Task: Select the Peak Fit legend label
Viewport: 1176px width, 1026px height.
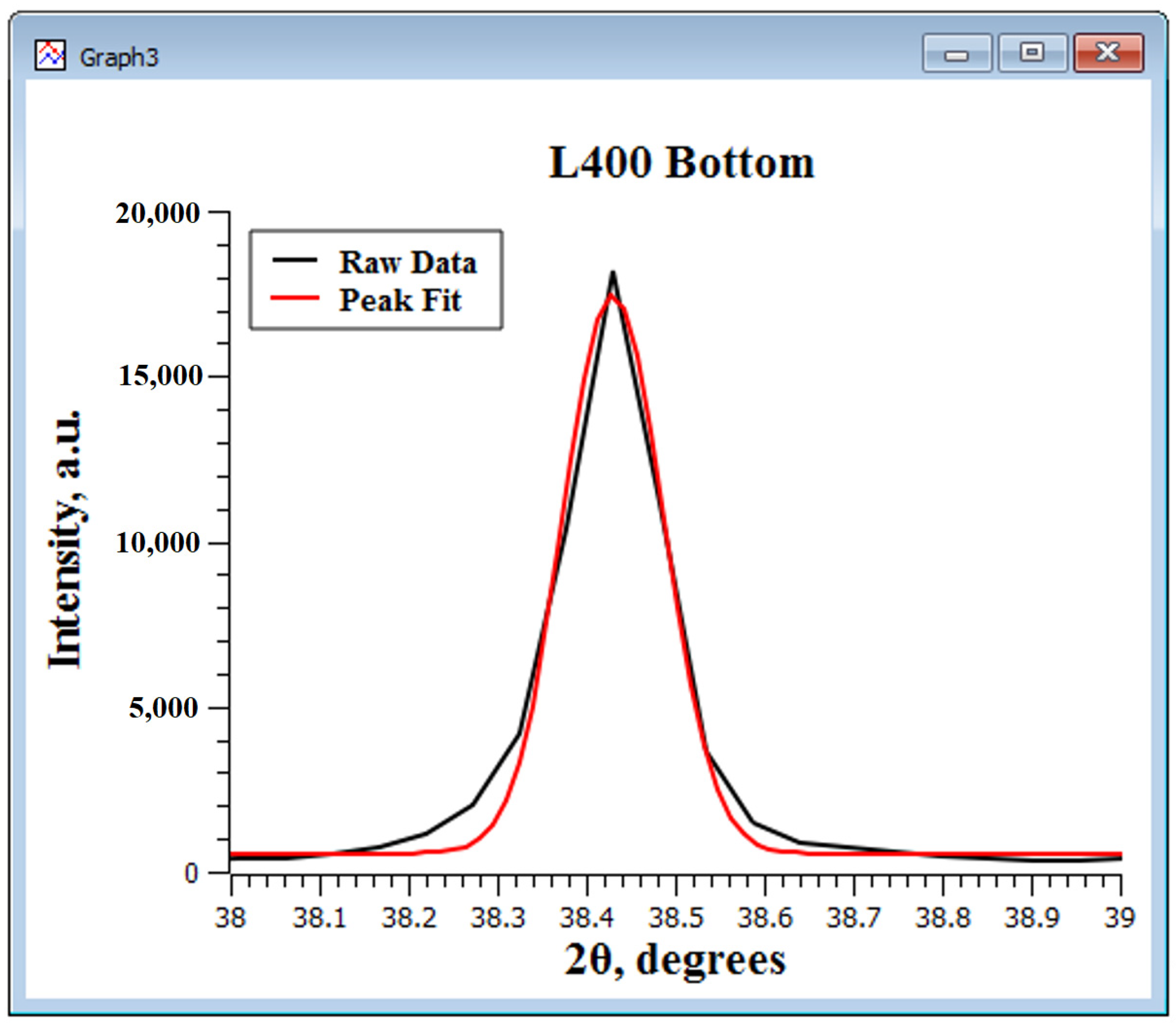Action: pyautogui.click(x=400, y=300)
